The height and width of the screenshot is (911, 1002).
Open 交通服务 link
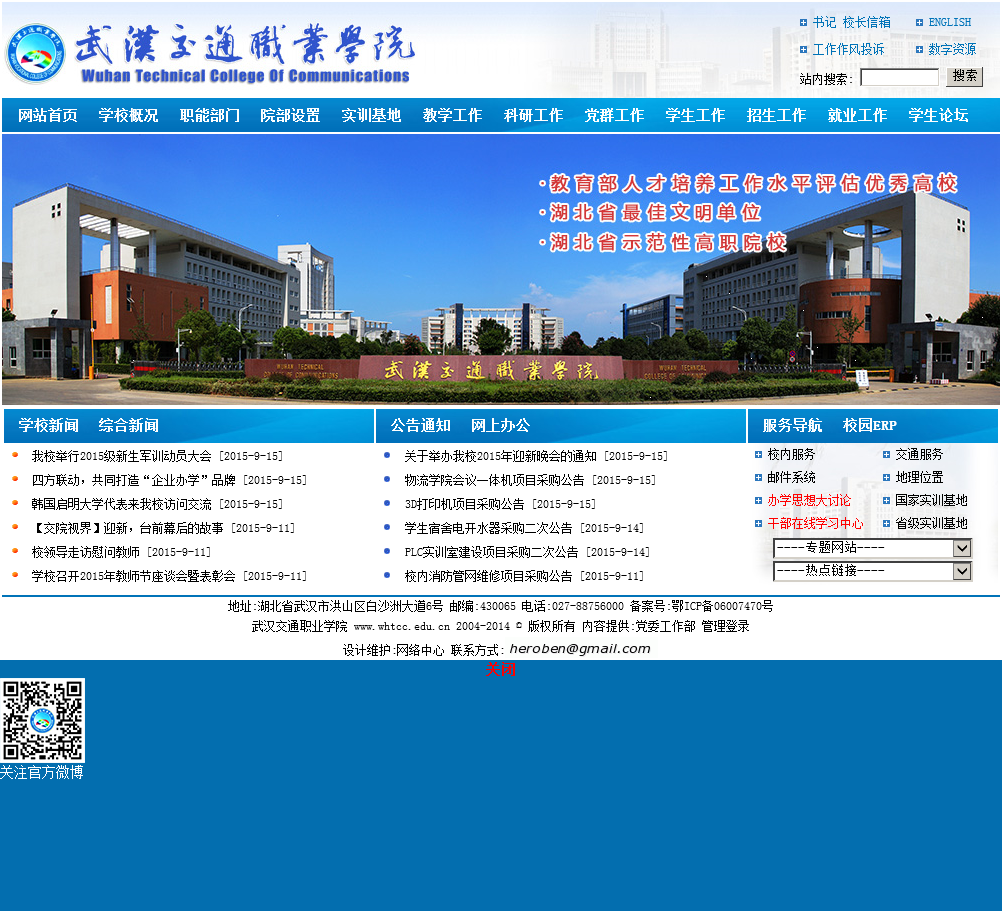(x=919, y=454)
